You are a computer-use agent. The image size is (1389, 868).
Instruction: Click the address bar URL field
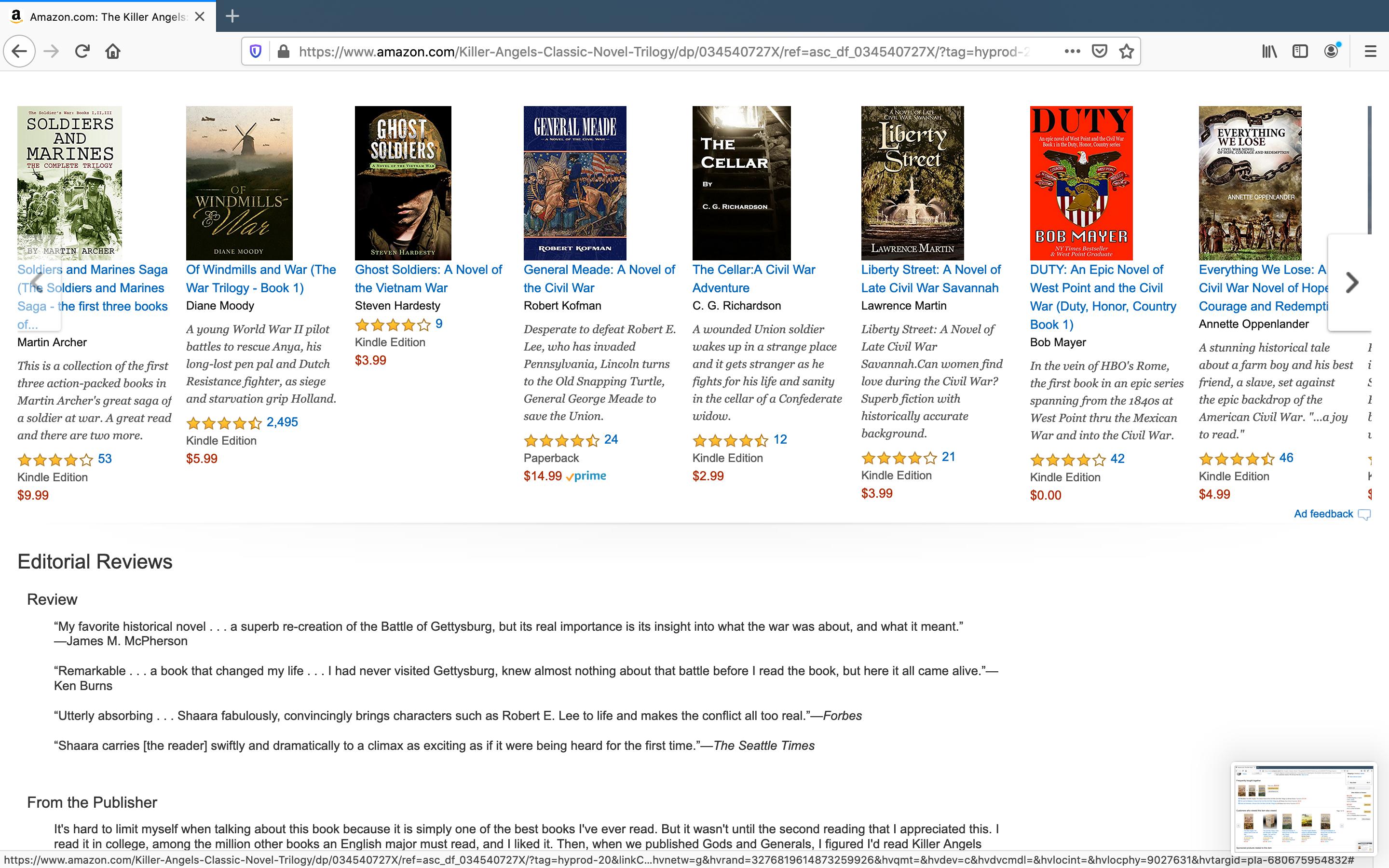666,52
